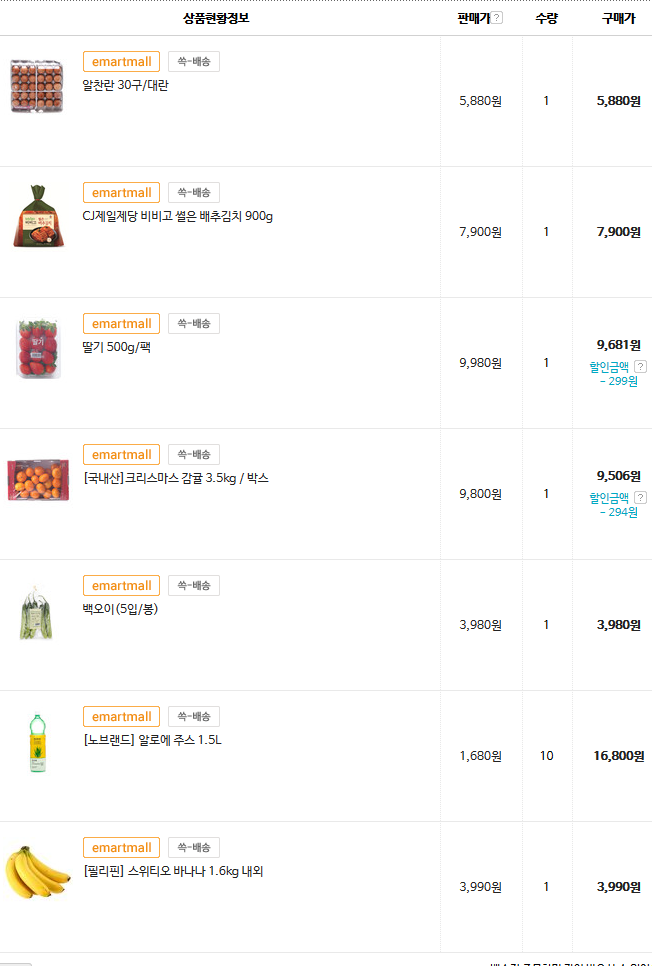Click the banana bunch thumbnail

point(37,872)
